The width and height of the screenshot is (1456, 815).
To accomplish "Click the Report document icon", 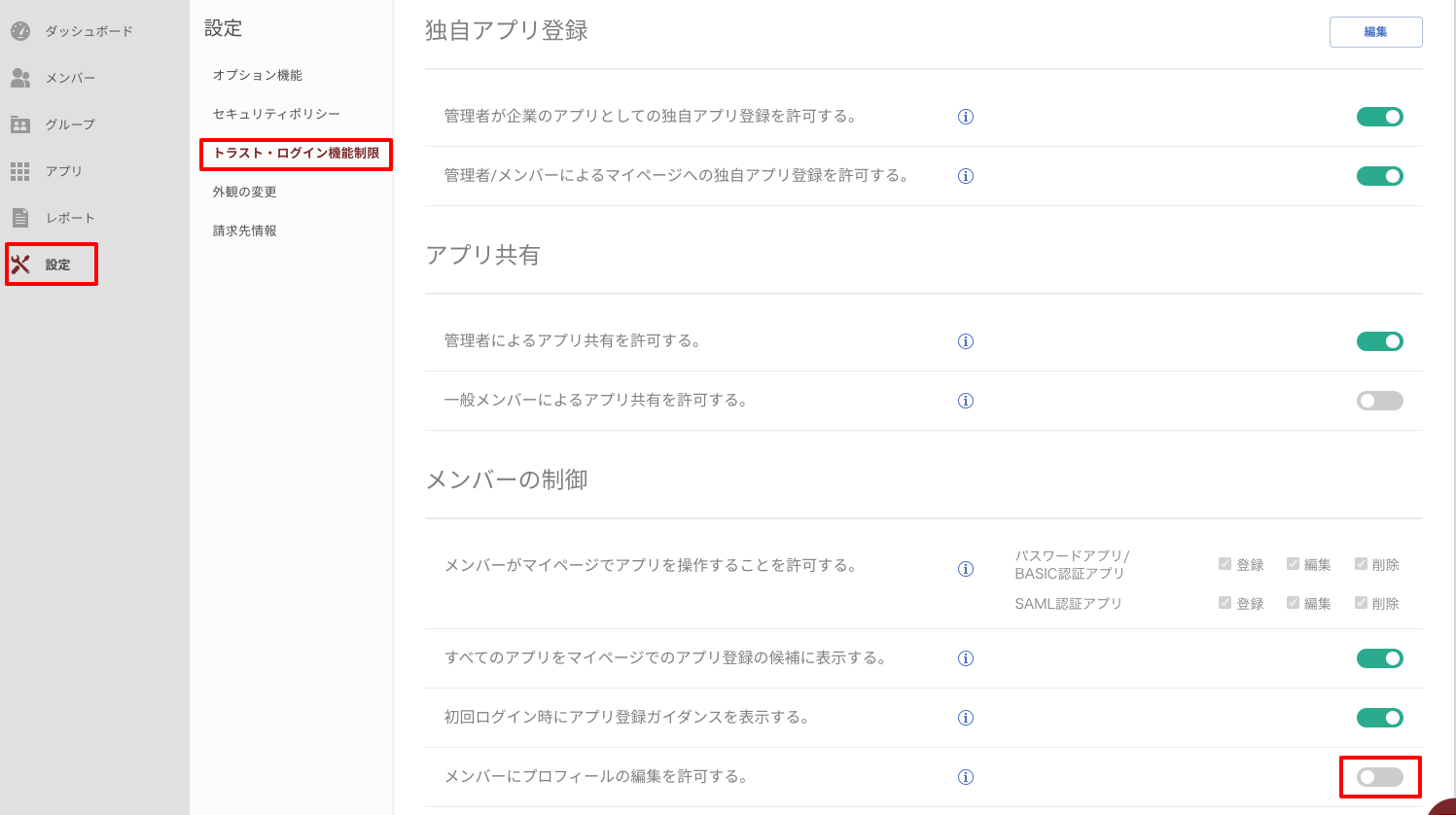I will 20,218.
